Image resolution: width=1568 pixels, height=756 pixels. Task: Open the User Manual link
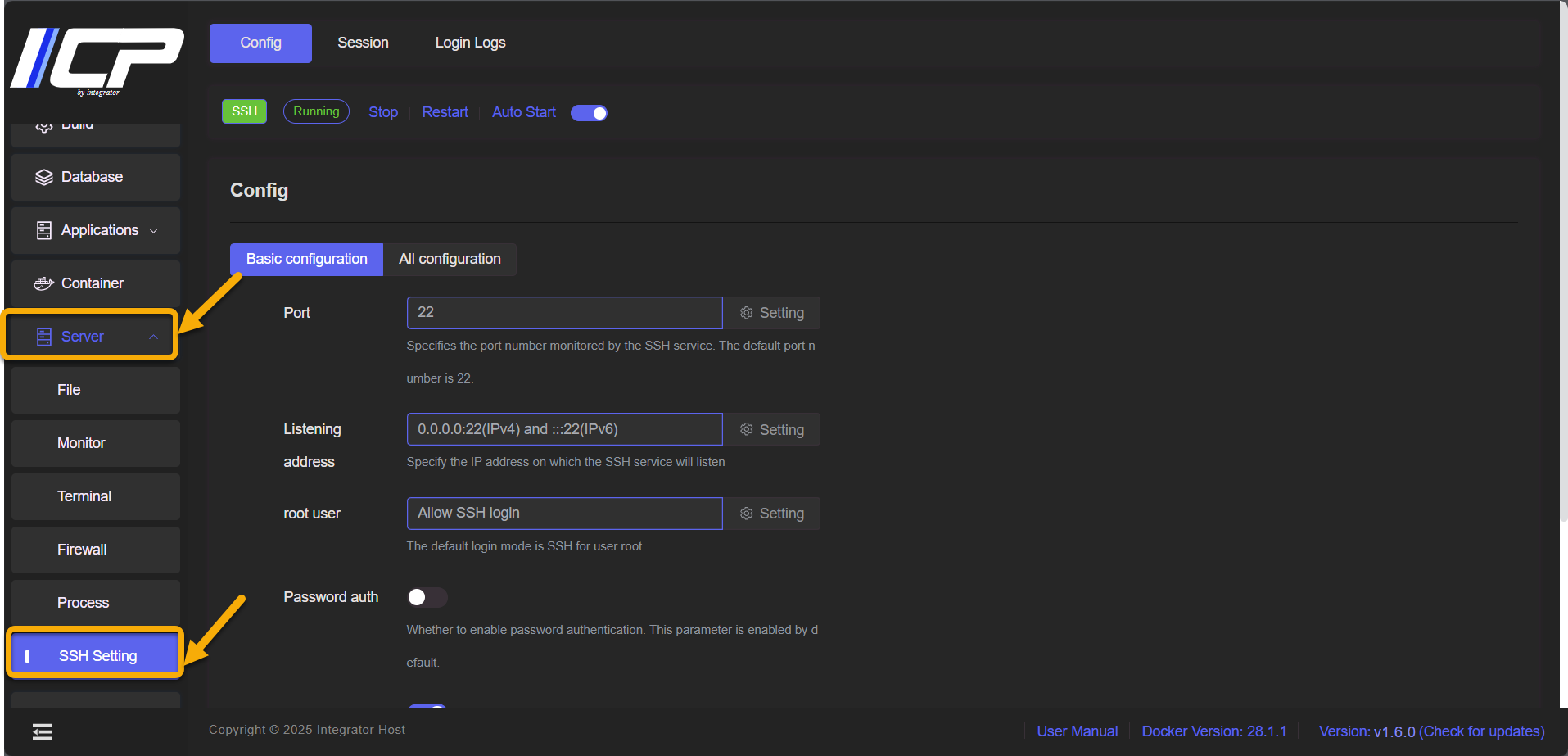pyautogui.click(x=1078, y=731)
